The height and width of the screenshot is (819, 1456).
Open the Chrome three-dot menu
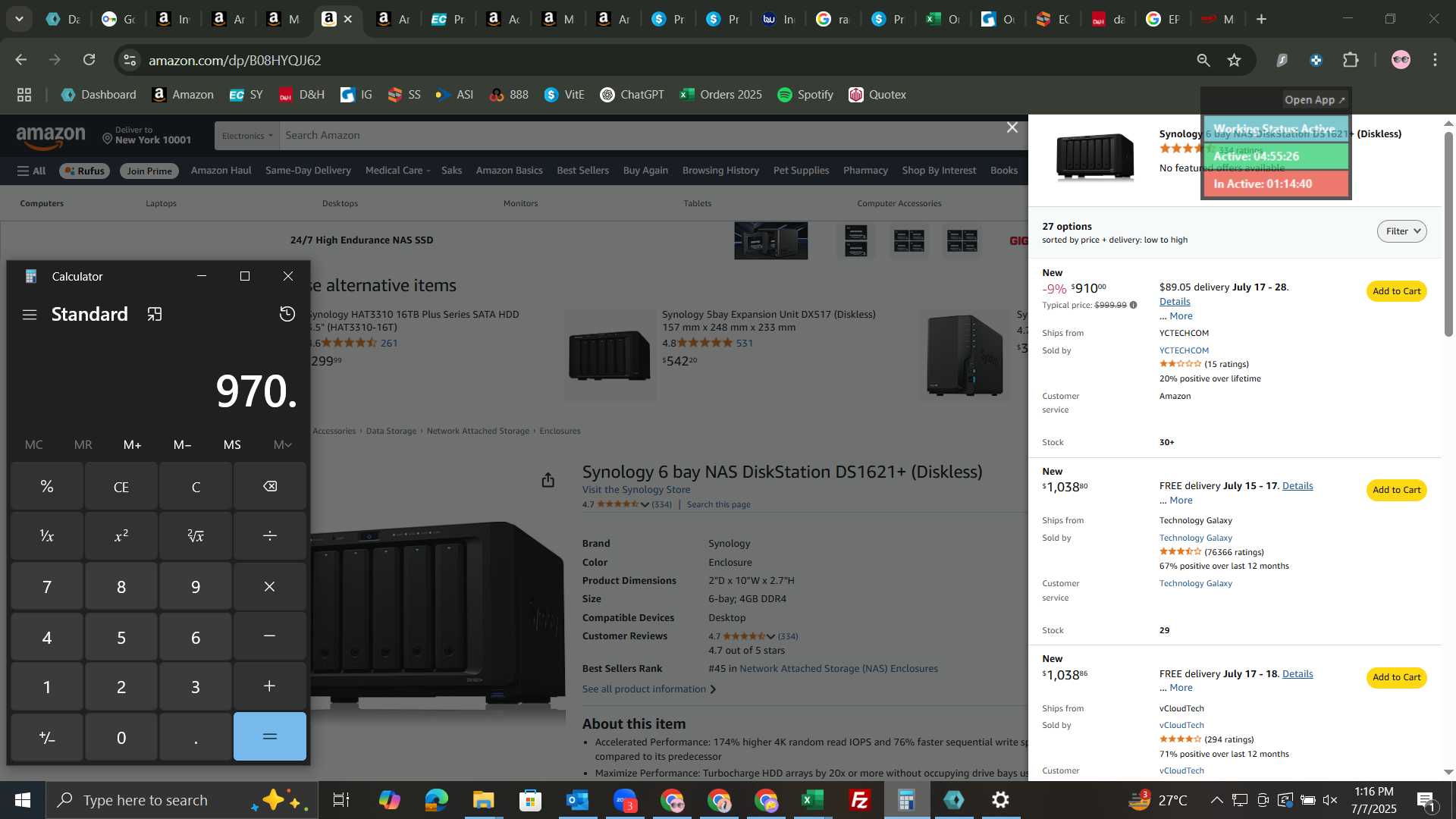click(1436, 60)
